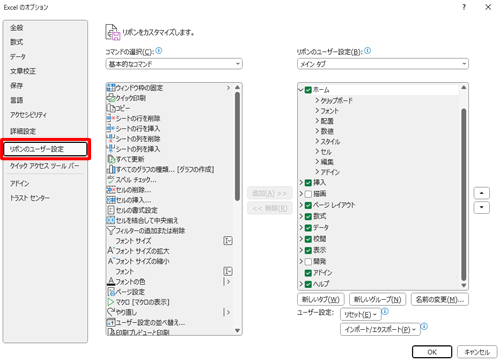Pick the insert sheet columns (シートの列を挿入) icon

[111, 149]
